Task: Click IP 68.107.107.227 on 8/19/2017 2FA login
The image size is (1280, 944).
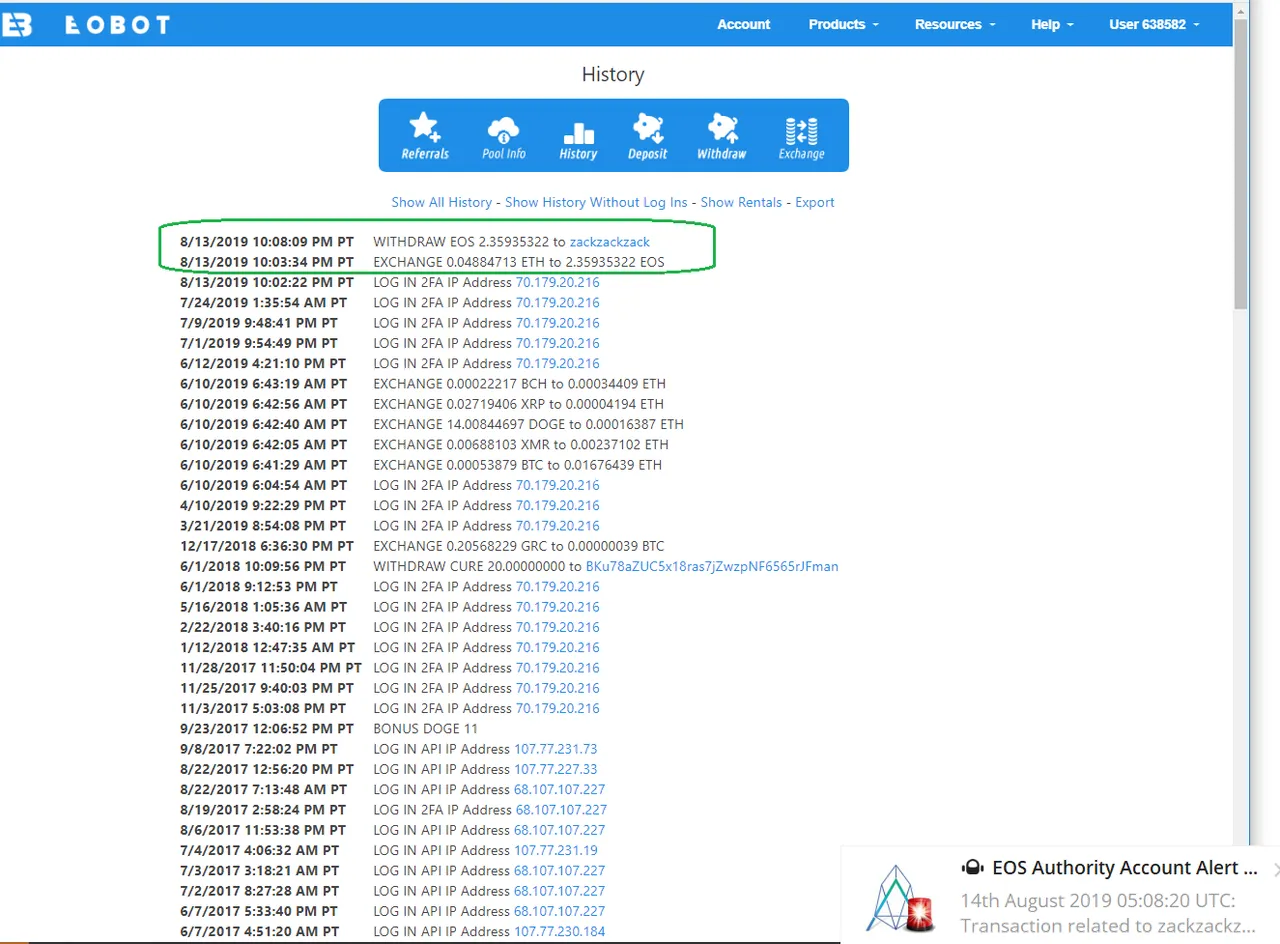Action: click(x=561, y=809)
